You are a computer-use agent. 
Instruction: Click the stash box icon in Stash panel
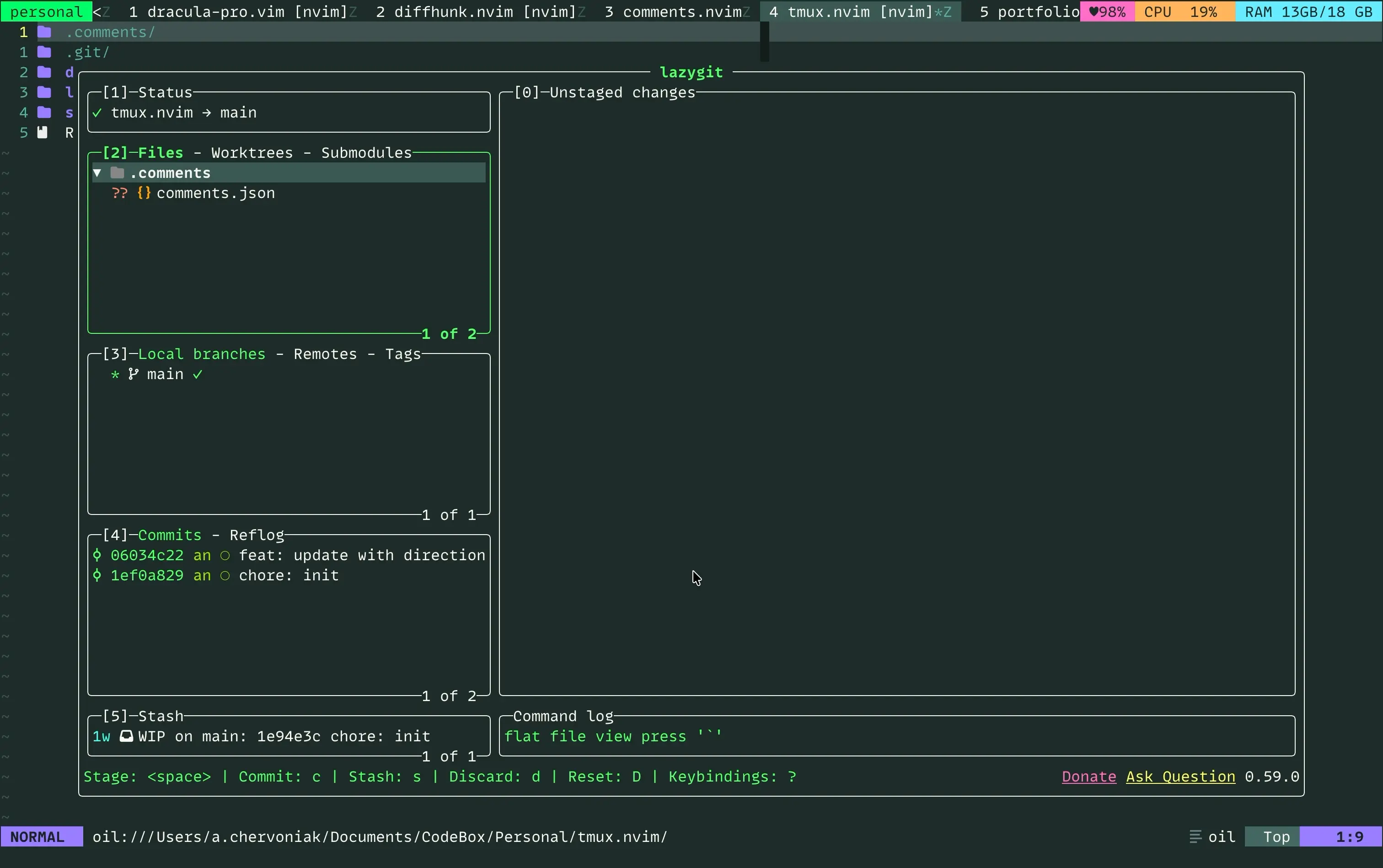coord(126,736)
